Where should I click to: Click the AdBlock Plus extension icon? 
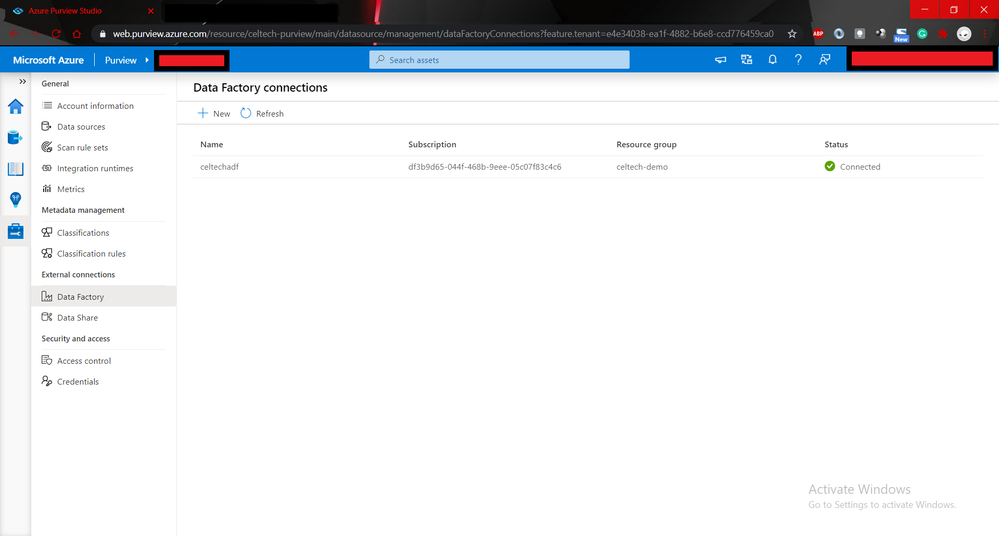818,34
